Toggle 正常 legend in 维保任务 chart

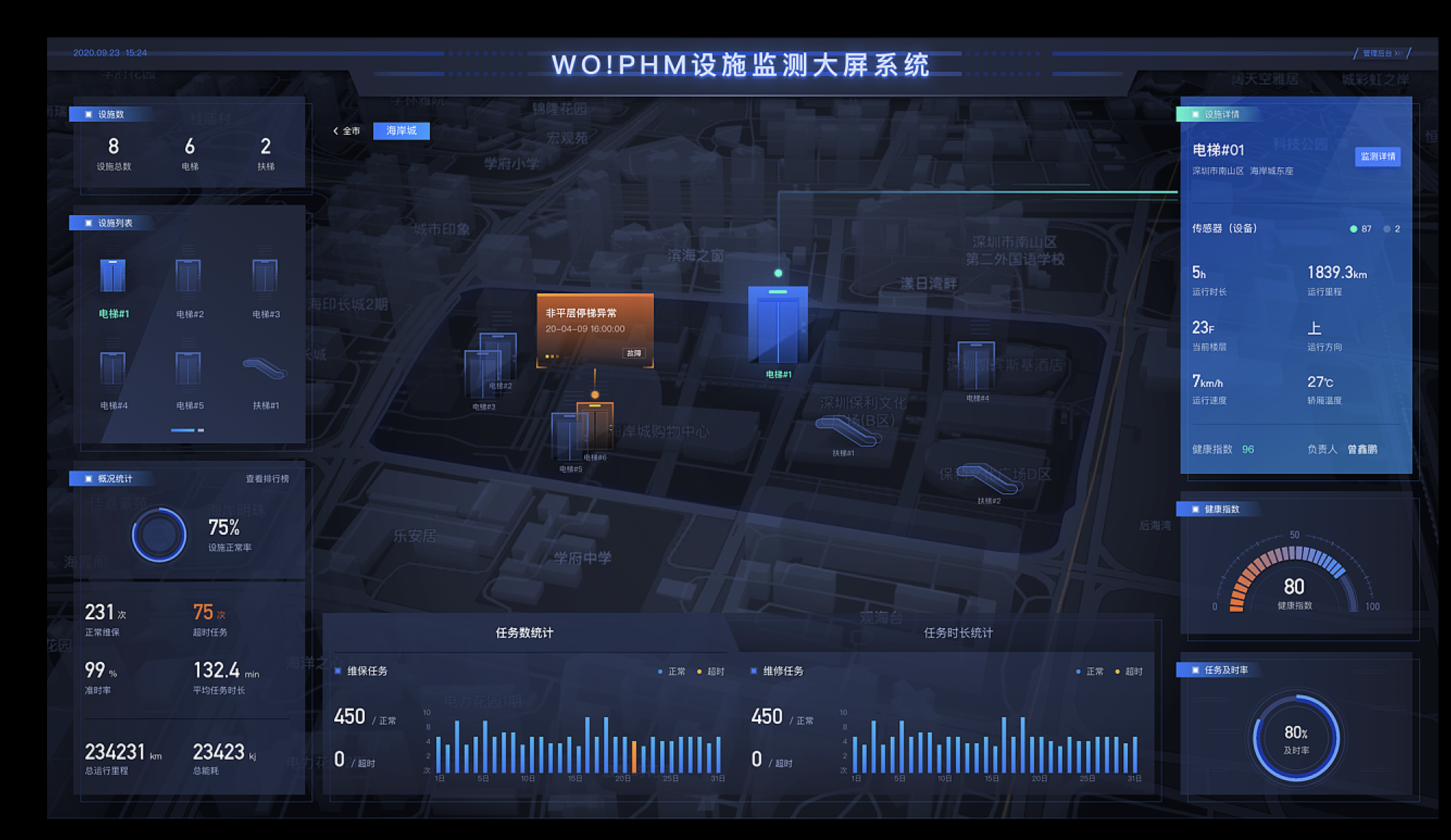671,672
